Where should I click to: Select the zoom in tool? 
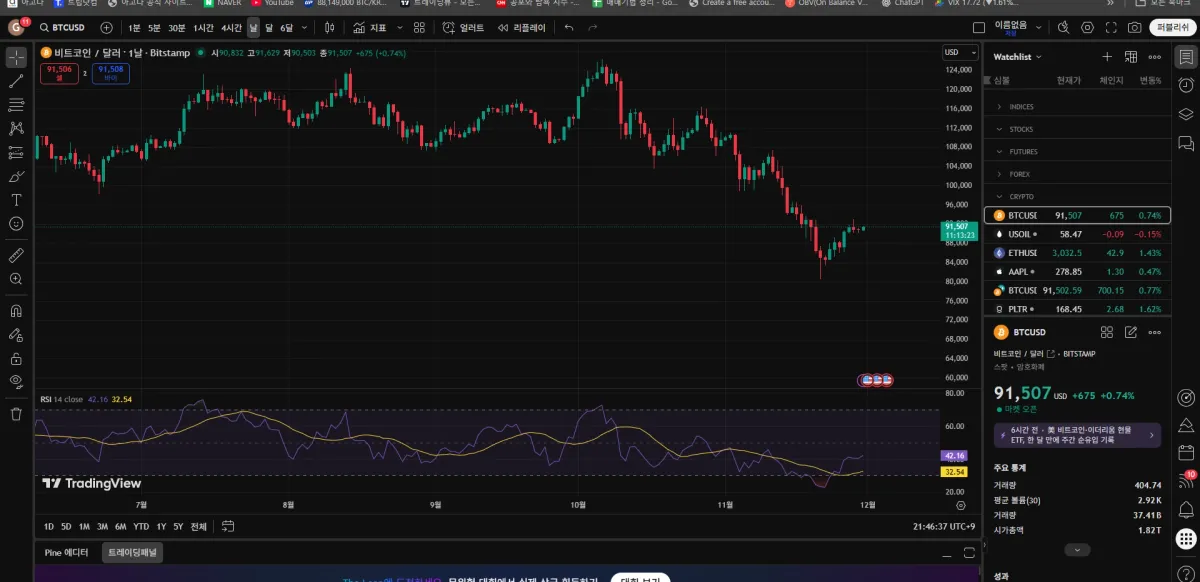16,279
